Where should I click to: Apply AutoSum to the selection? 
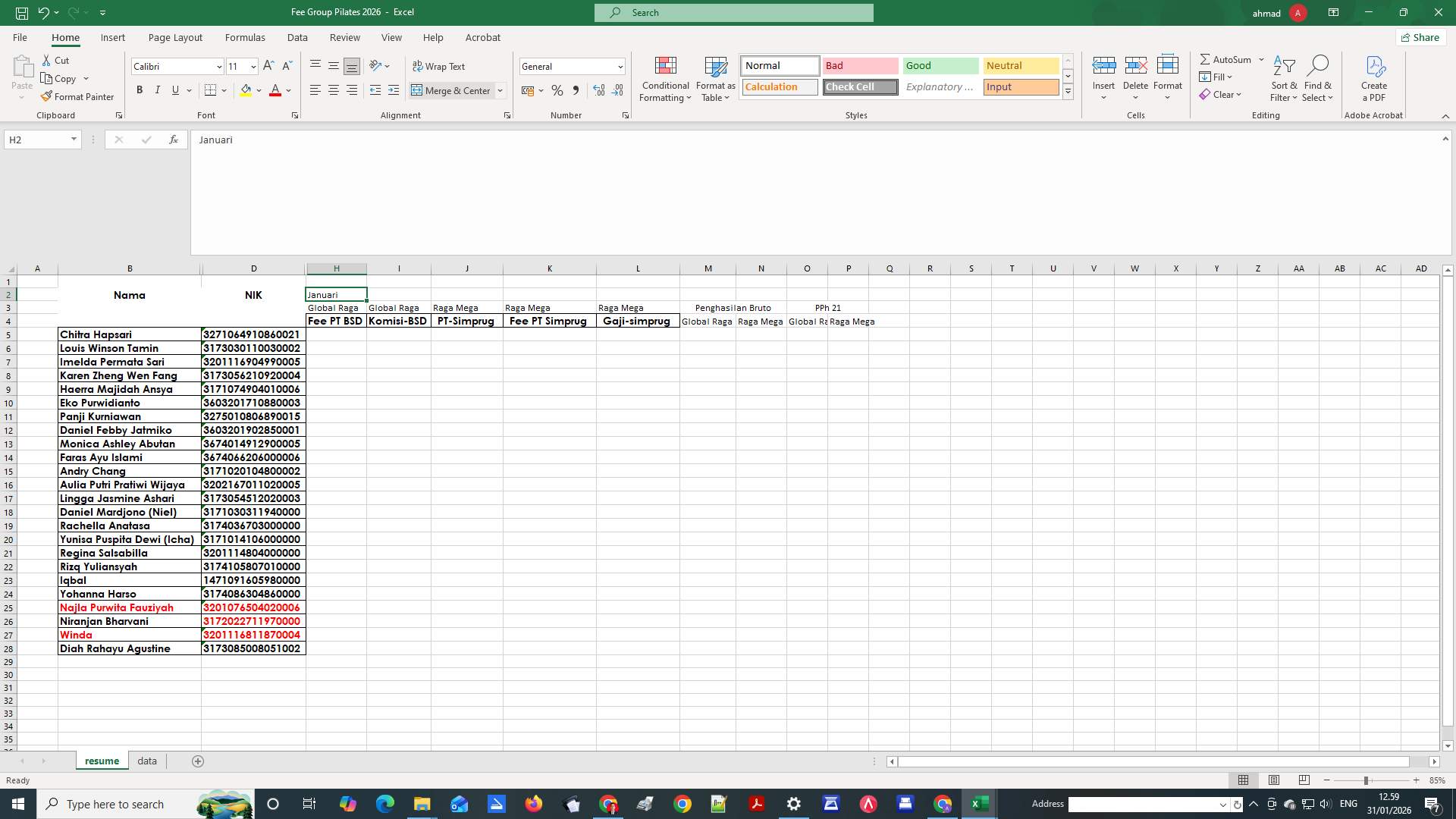[x=1227, y=59]
